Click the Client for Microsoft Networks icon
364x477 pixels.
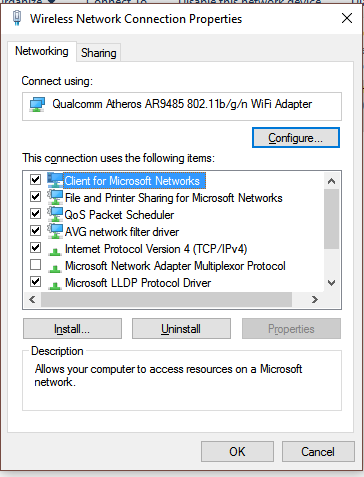coord(55,180)
